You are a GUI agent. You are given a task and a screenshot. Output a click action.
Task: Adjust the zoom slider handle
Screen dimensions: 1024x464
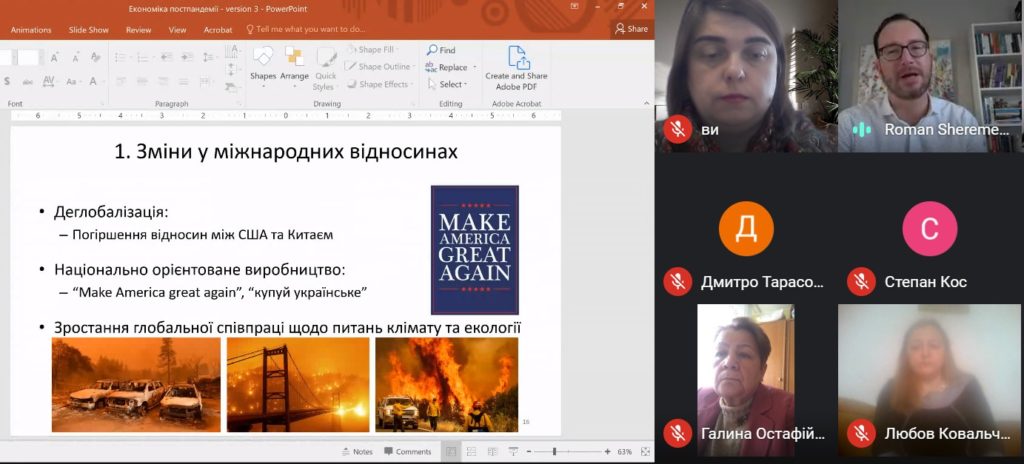(555, 452)
